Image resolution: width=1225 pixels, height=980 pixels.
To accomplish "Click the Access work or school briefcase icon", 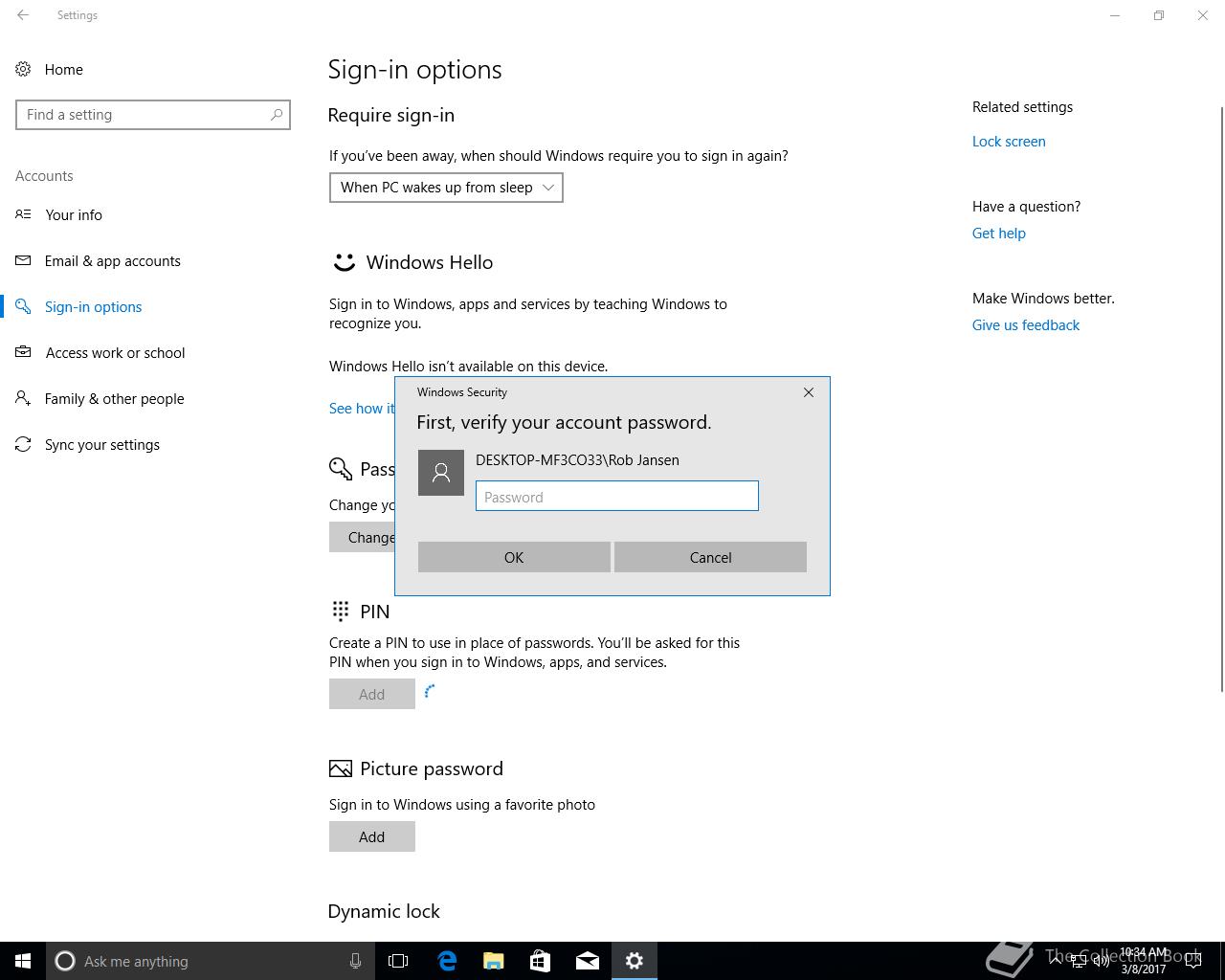I will 23,352.
